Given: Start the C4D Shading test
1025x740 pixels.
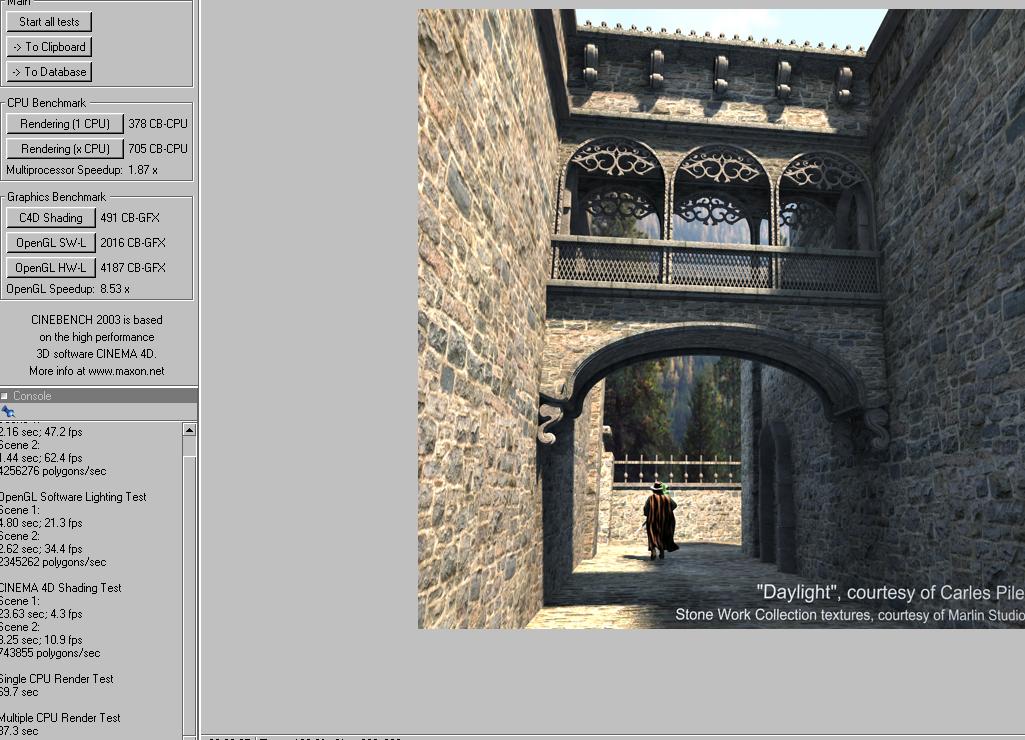Looking at the screenshot, I should tap(51, 218).
